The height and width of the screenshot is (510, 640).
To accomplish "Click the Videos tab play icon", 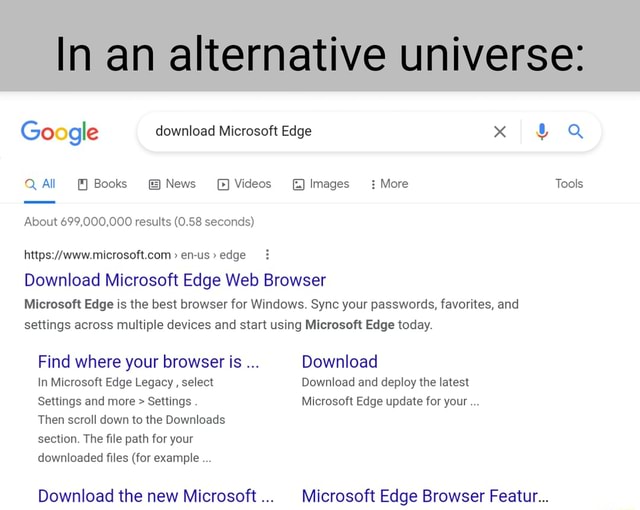I will click(x=223, y=184).
